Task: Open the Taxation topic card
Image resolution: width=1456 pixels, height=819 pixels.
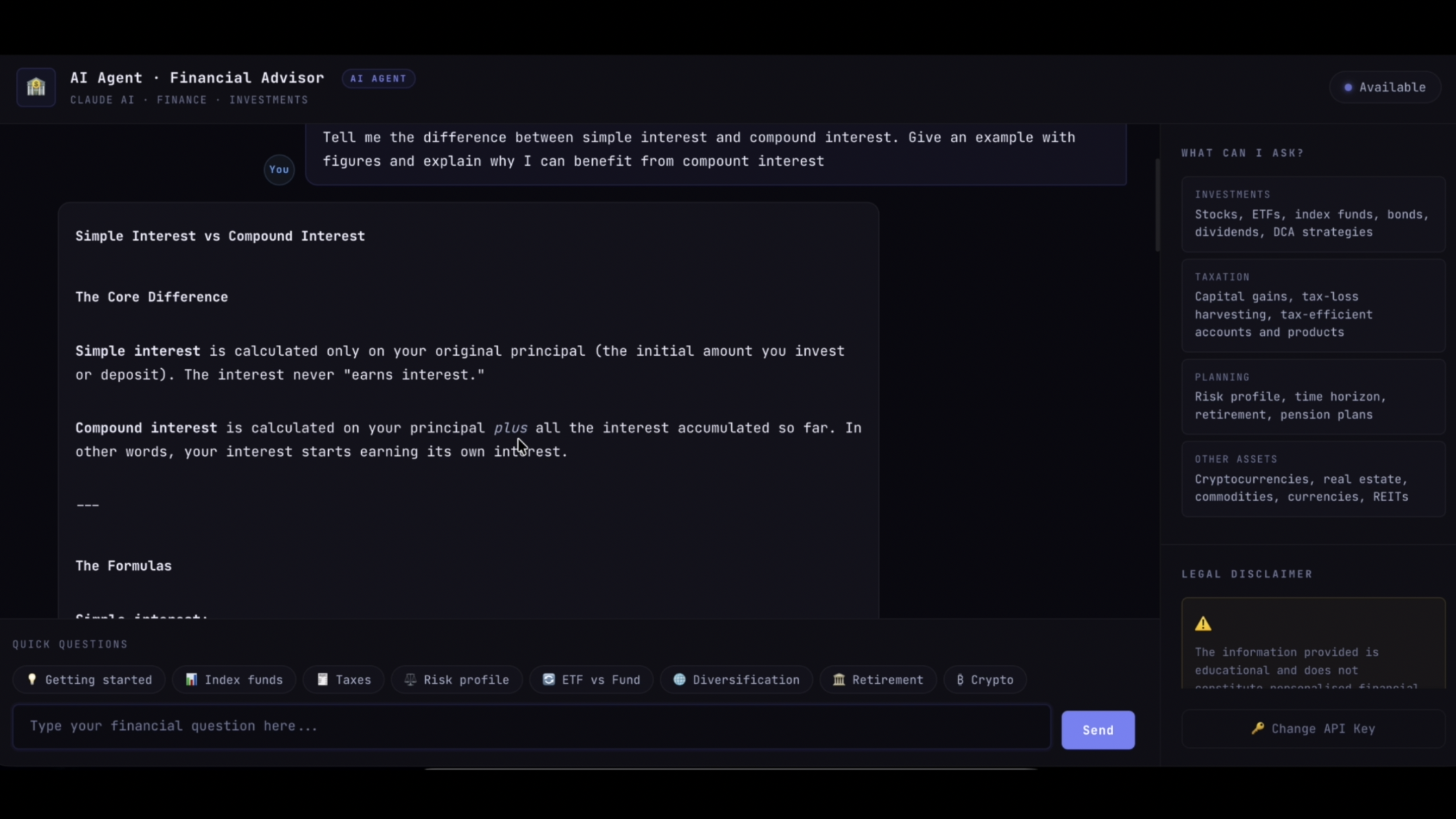Action: pos(1313,305)
